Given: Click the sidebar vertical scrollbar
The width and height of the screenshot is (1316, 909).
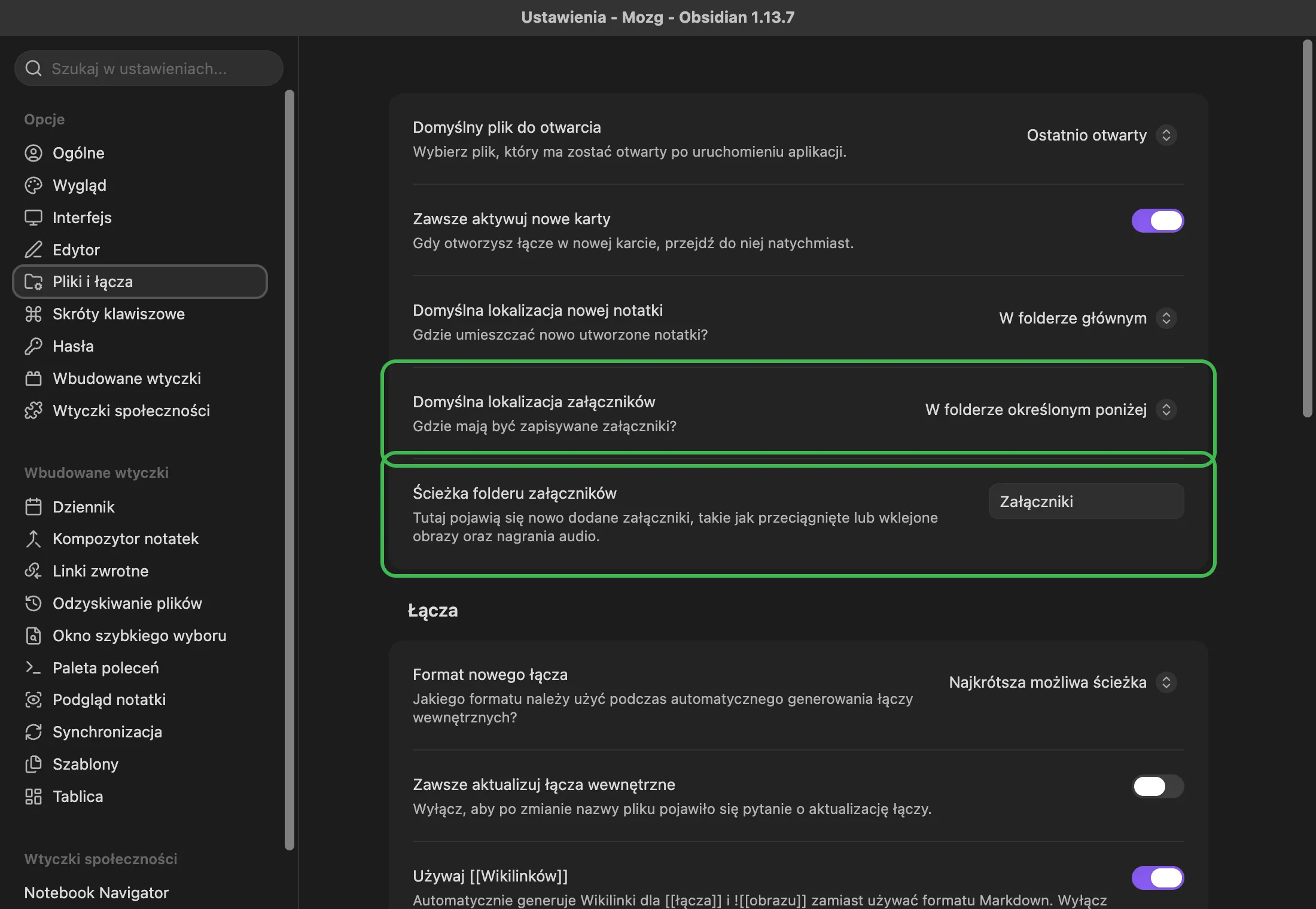Looking at the screenshot, I should pyautogui.click(x=290, y=469).
